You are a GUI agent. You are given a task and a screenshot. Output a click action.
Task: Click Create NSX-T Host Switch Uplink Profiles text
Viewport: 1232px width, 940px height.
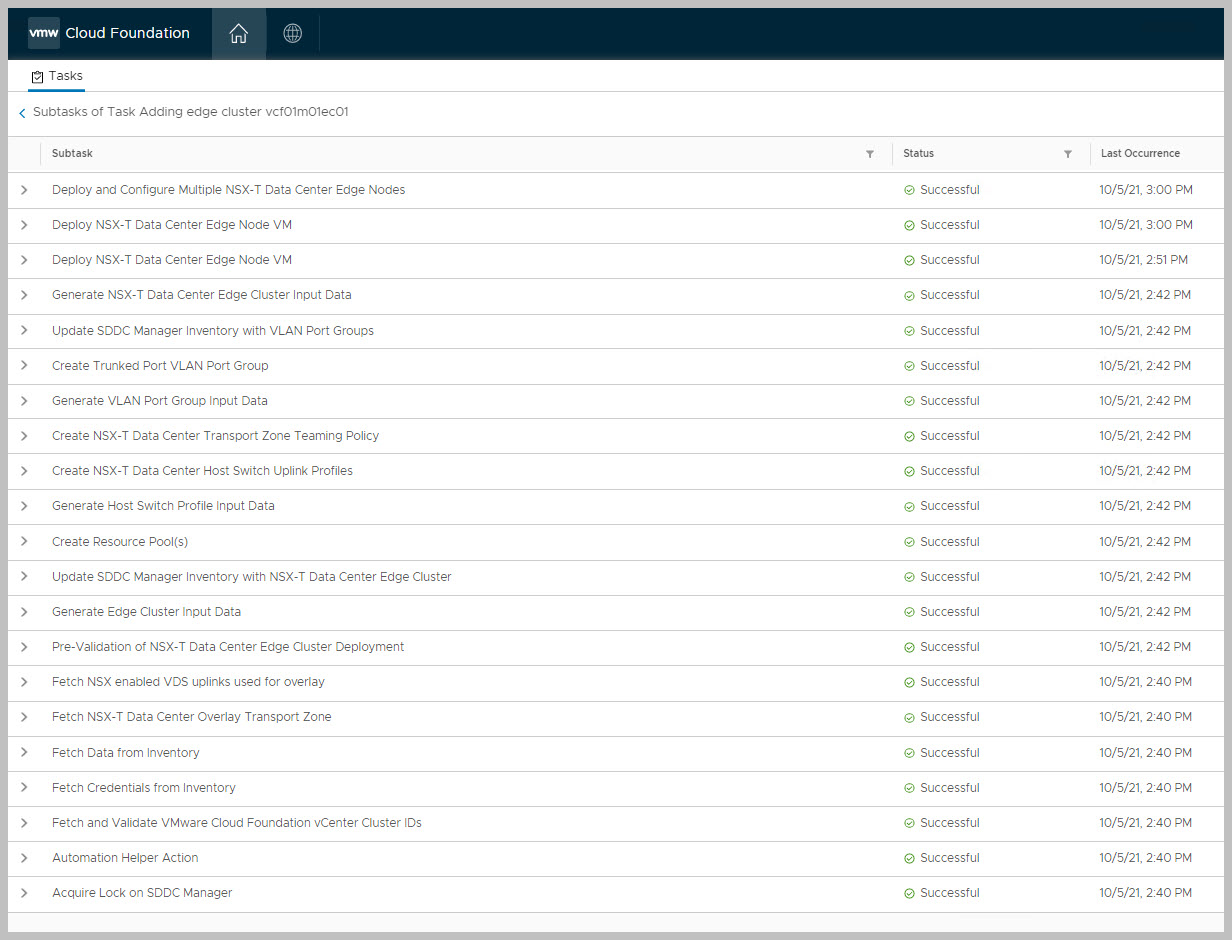click(202, 471)
